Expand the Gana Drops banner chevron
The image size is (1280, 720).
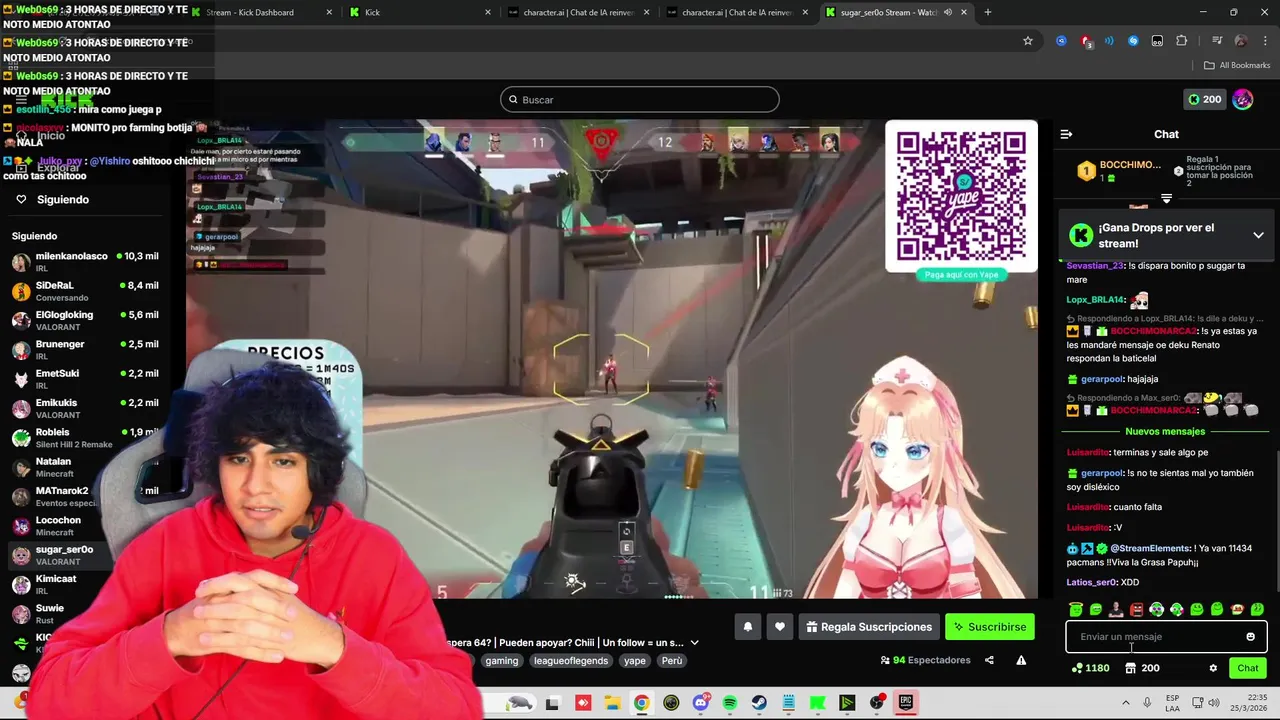(1258, 235)
